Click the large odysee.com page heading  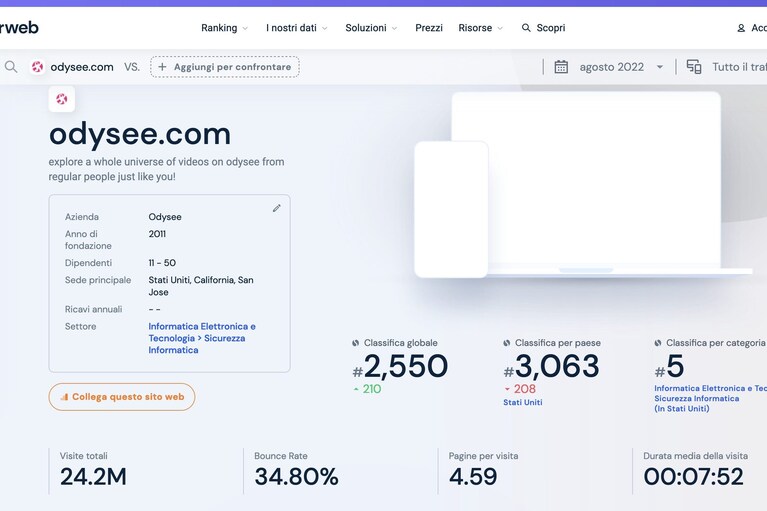pos(140,134)
